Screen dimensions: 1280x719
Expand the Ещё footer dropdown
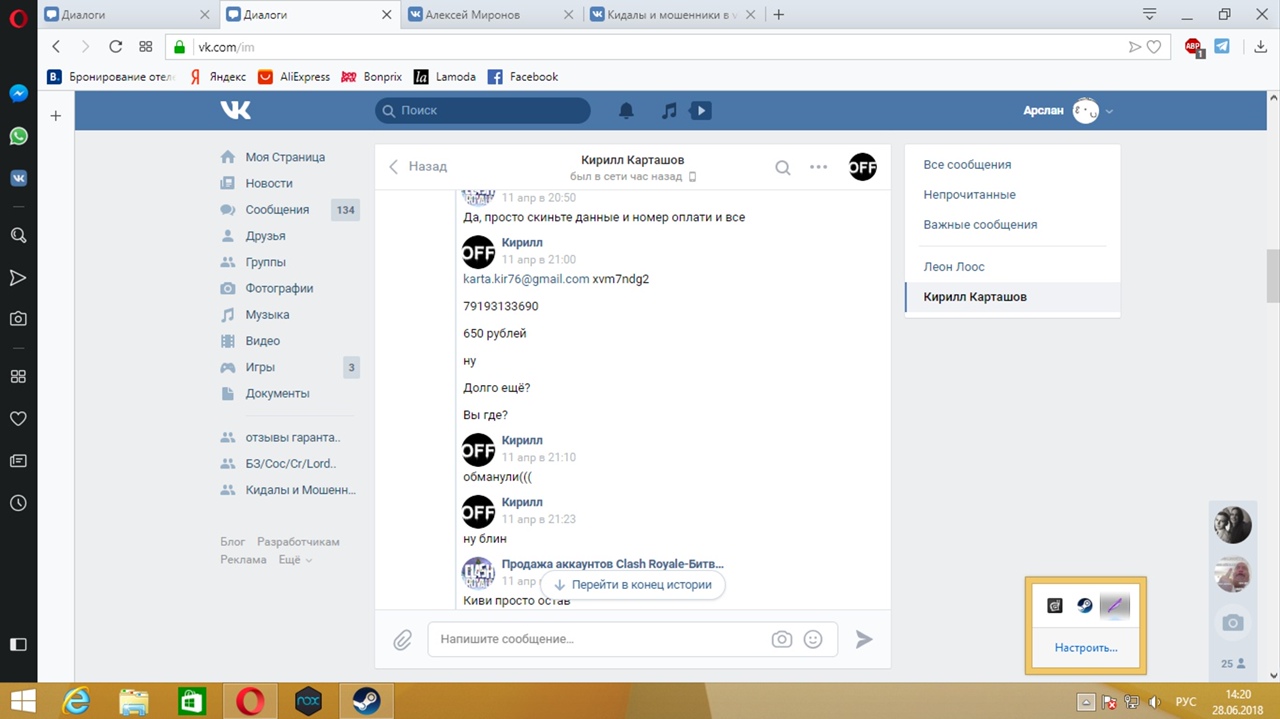pyautogui.click(x=295, y=560)
